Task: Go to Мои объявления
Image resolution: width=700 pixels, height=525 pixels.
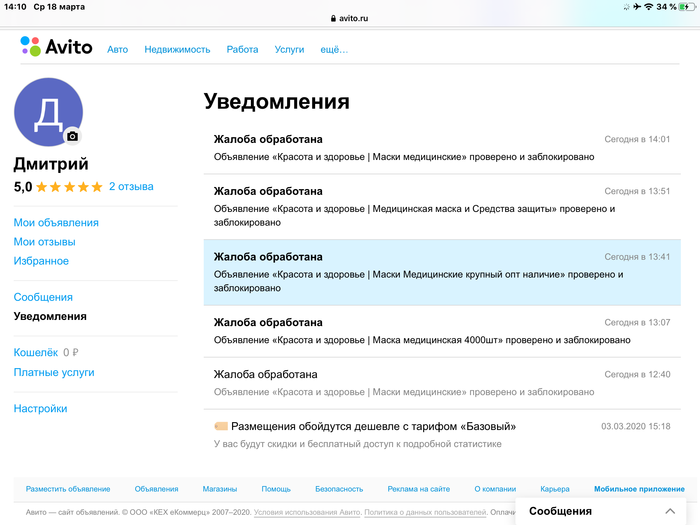Action: pyautogui.click(x=56, y=222)
